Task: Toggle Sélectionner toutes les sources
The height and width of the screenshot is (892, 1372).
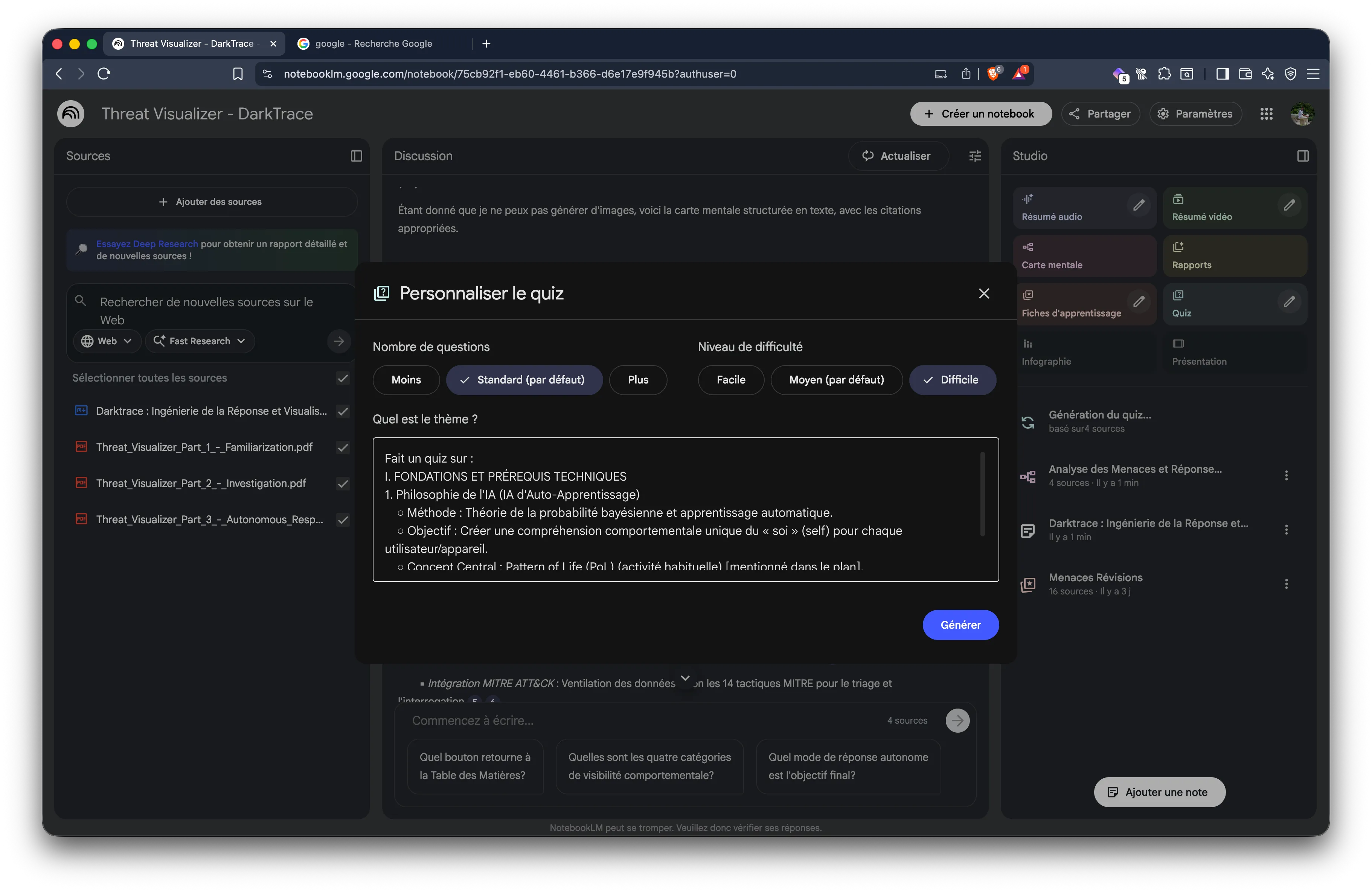Action: pyautogui.click(x=342, y=378)
